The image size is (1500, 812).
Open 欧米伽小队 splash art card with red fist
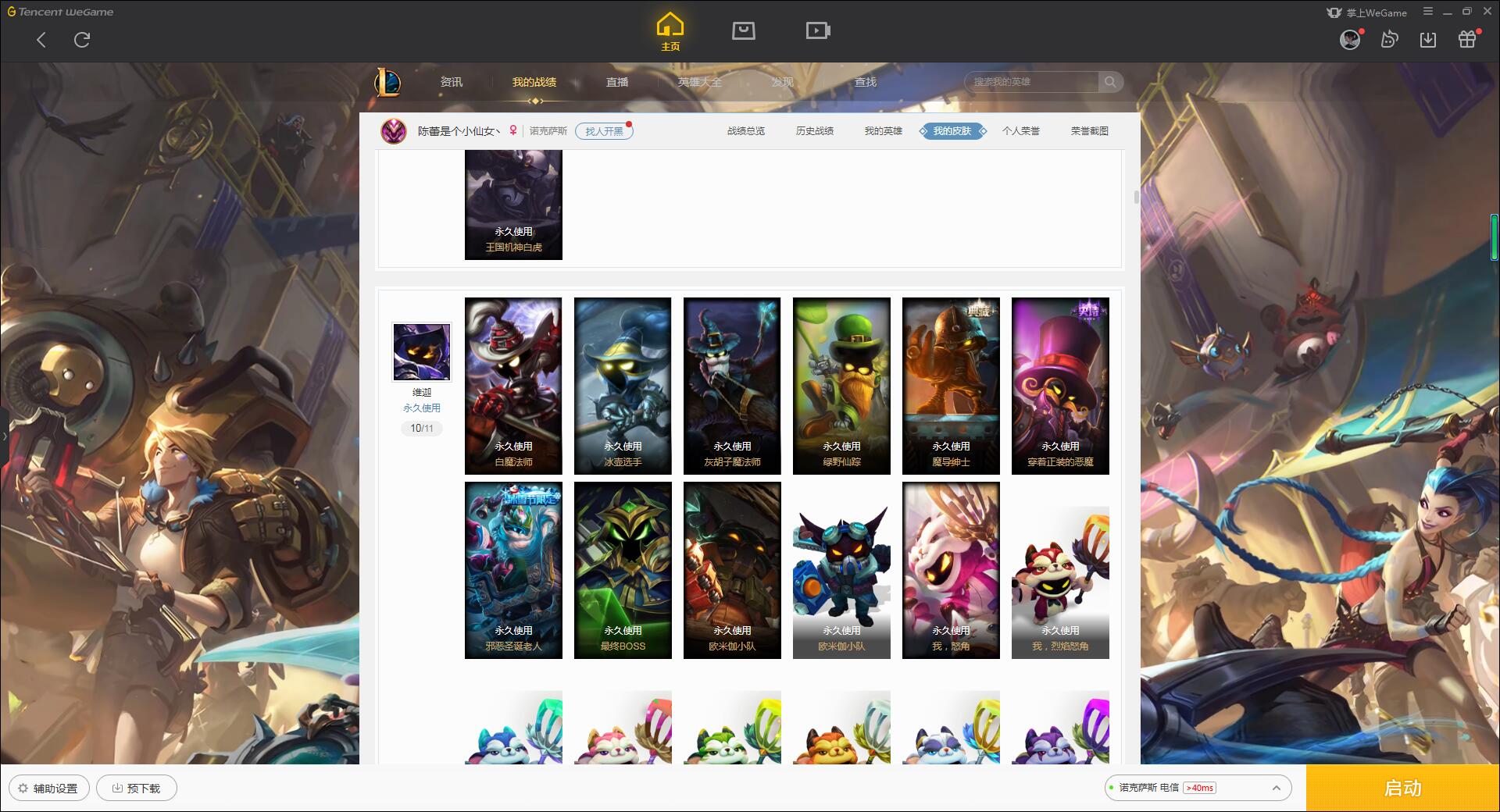click(732, 570)
